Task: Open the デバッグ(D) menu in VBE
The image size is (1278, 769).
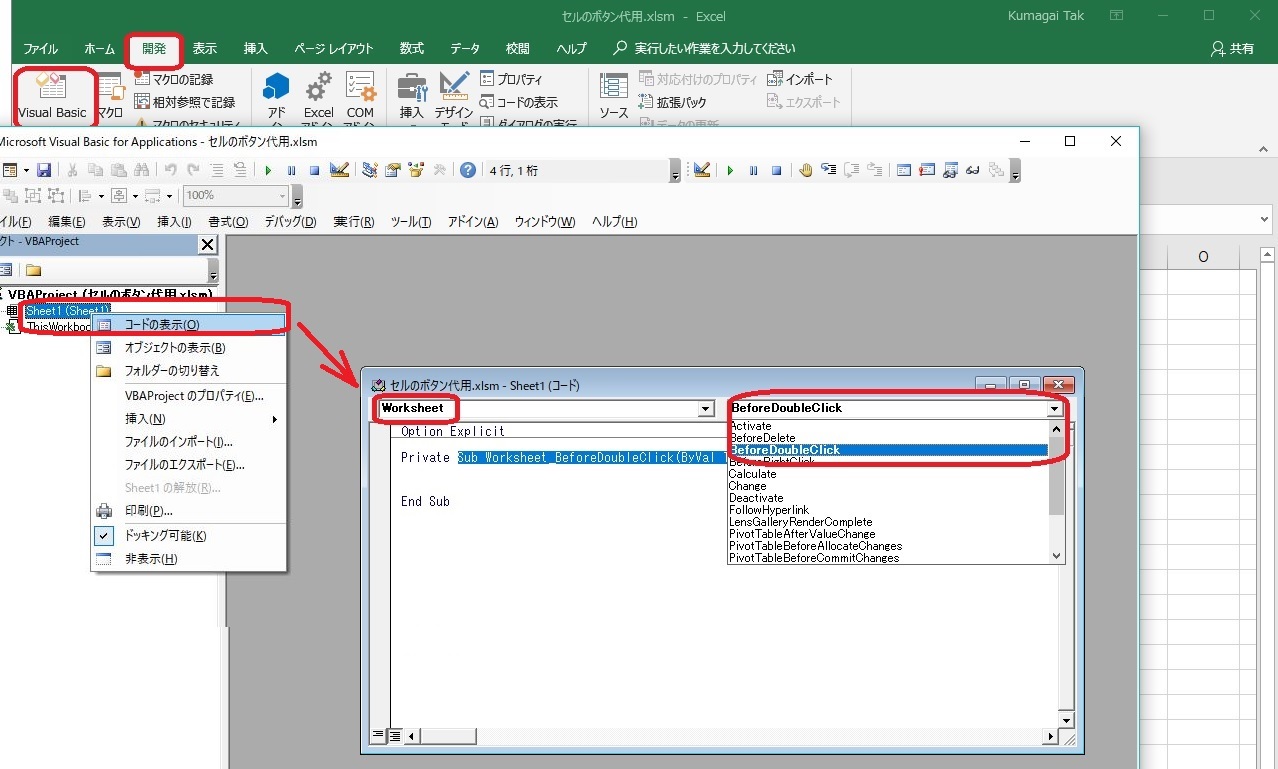Action: click(x=290, y=222)
